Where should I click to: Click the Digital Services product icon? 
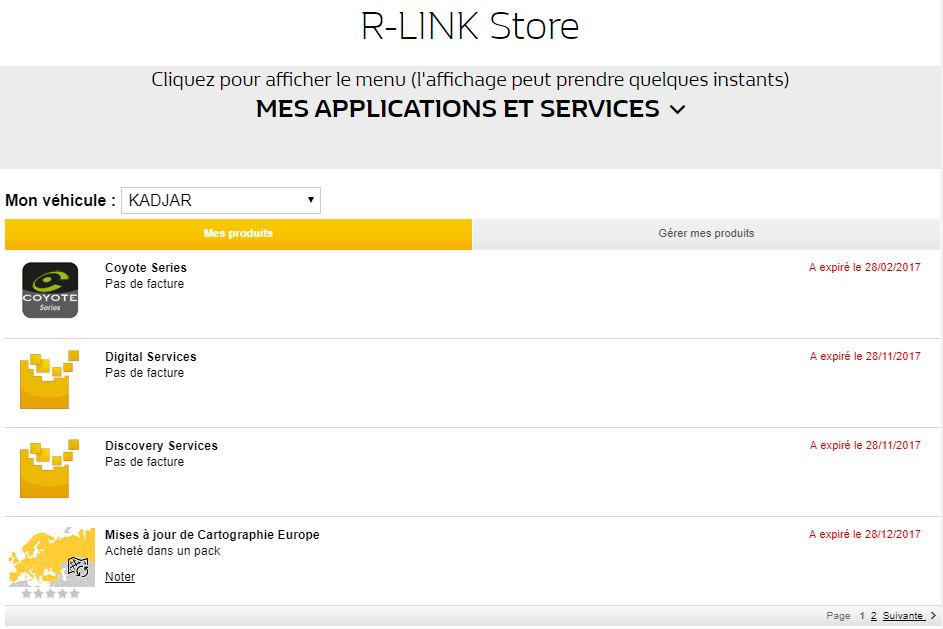tap(49, 380)
